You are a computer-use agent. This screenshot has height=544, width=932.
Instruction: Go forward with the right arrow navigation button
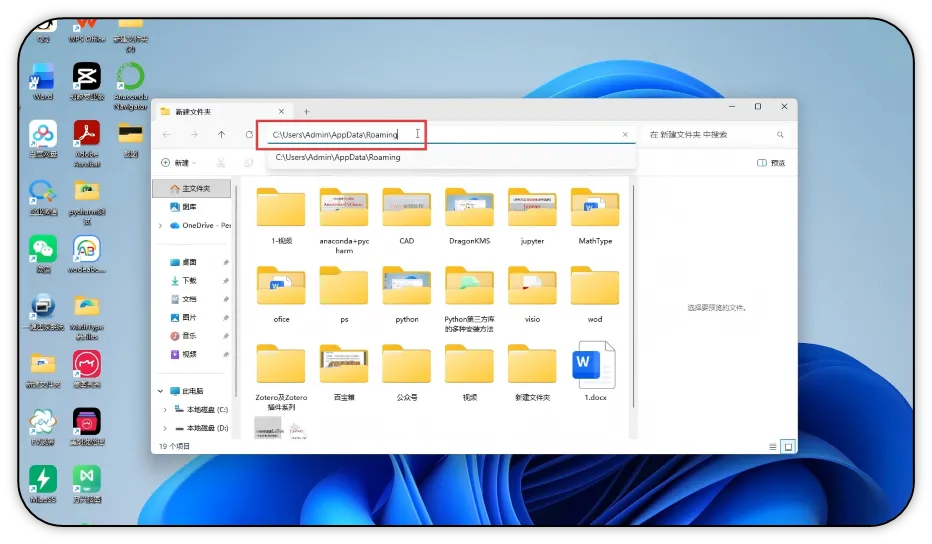(x=194, y=135)
